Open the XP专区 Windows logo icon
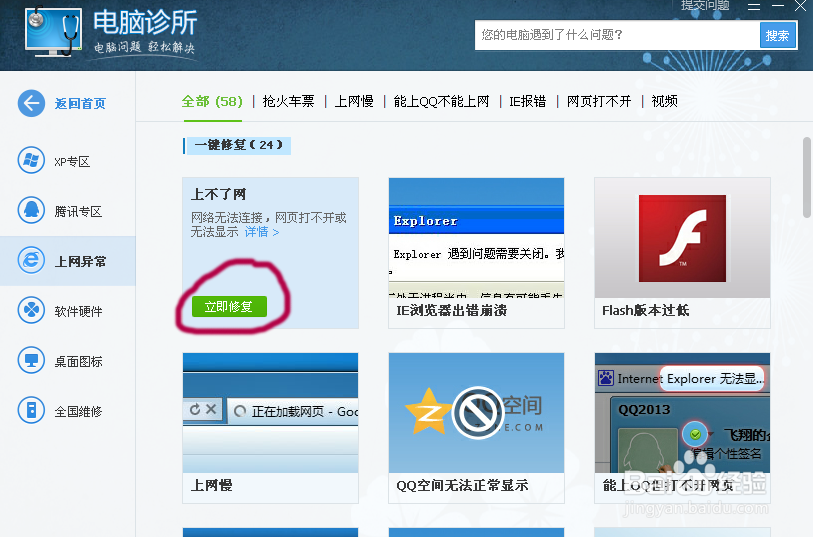This screenshot has width=813, height=537. pyautogui.click(x=31, y=160)
